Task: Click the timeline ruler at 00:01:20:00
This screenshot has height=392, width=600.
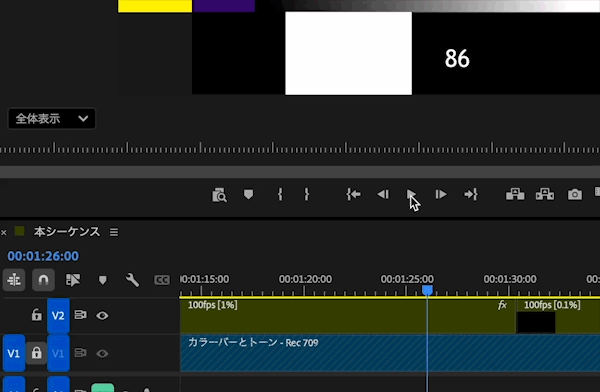Action: click(x=305, y=279)
